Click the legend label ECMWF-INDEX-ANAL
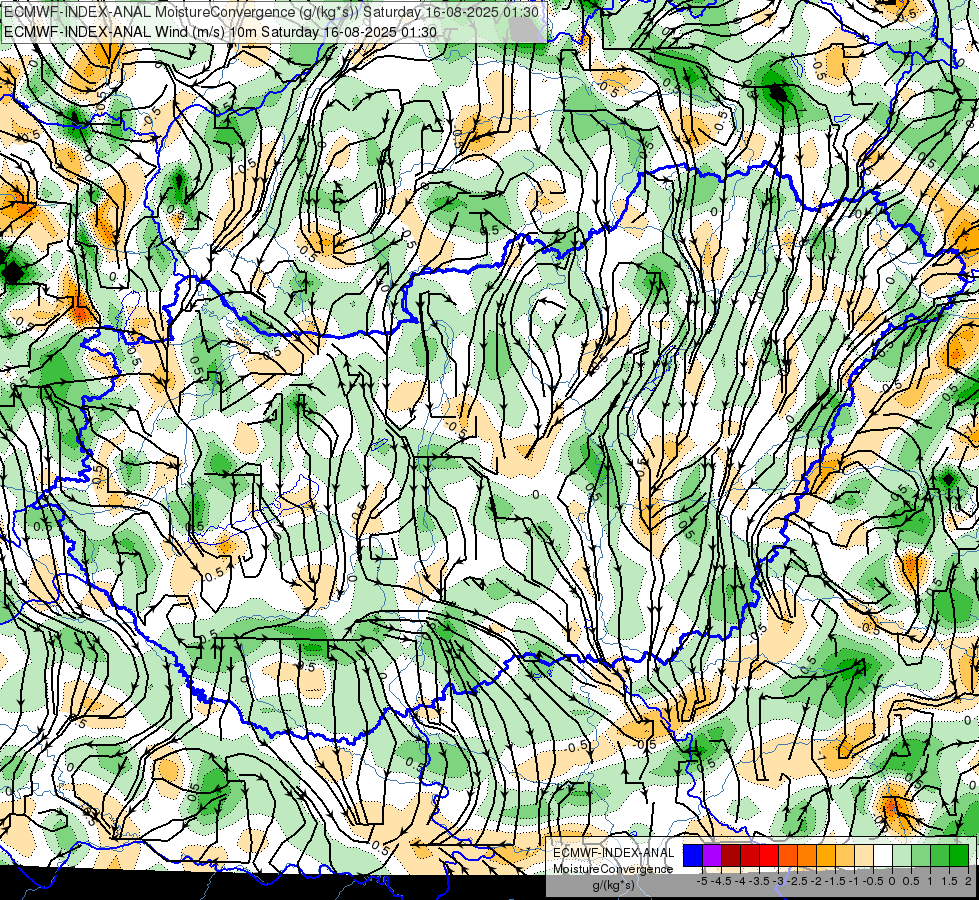 coord(613,853)
